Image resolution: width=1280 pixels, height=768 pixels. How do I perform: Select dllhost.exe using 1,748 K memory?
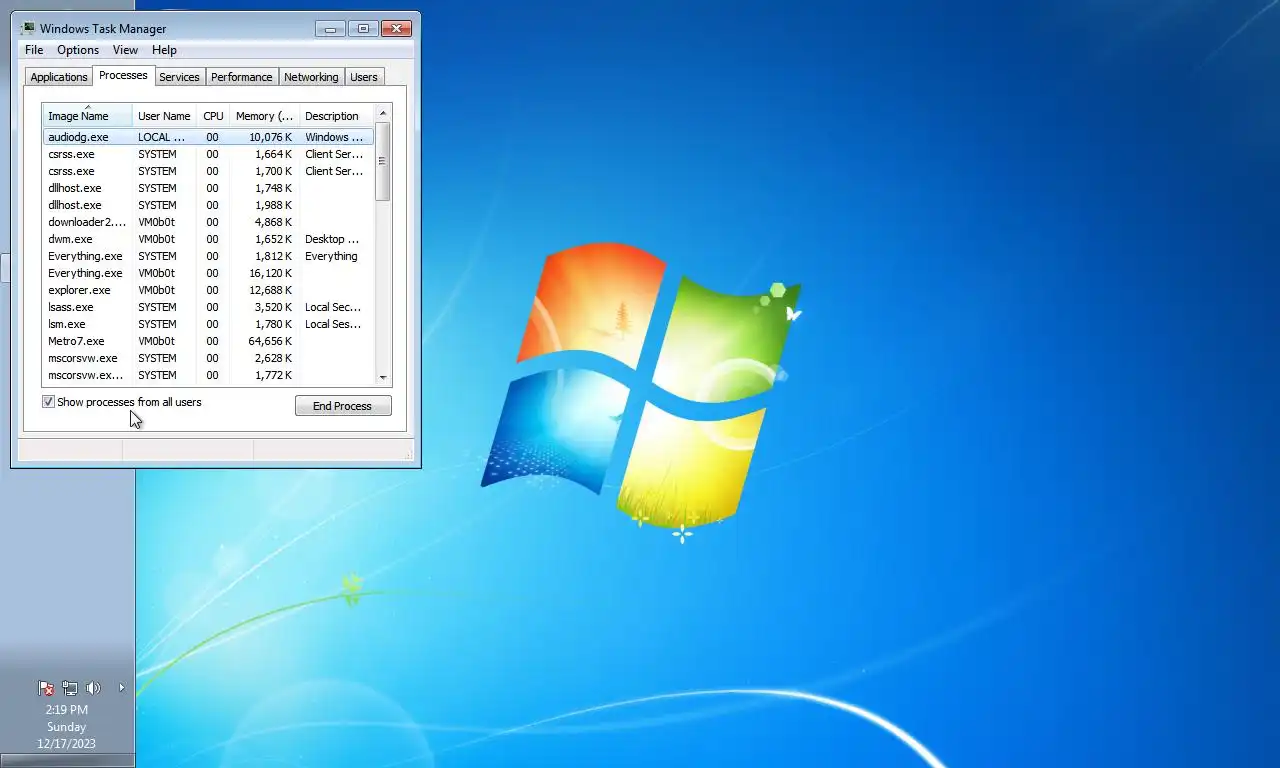coord(208,188)
